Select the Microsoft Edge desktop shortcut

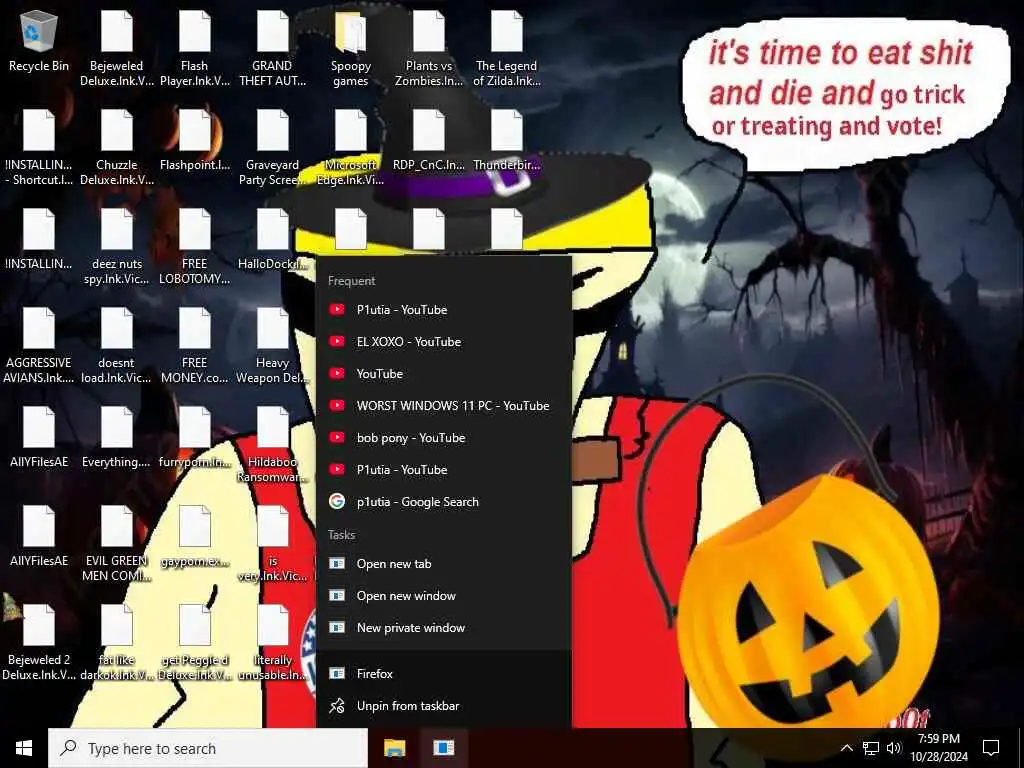point(351,148)
